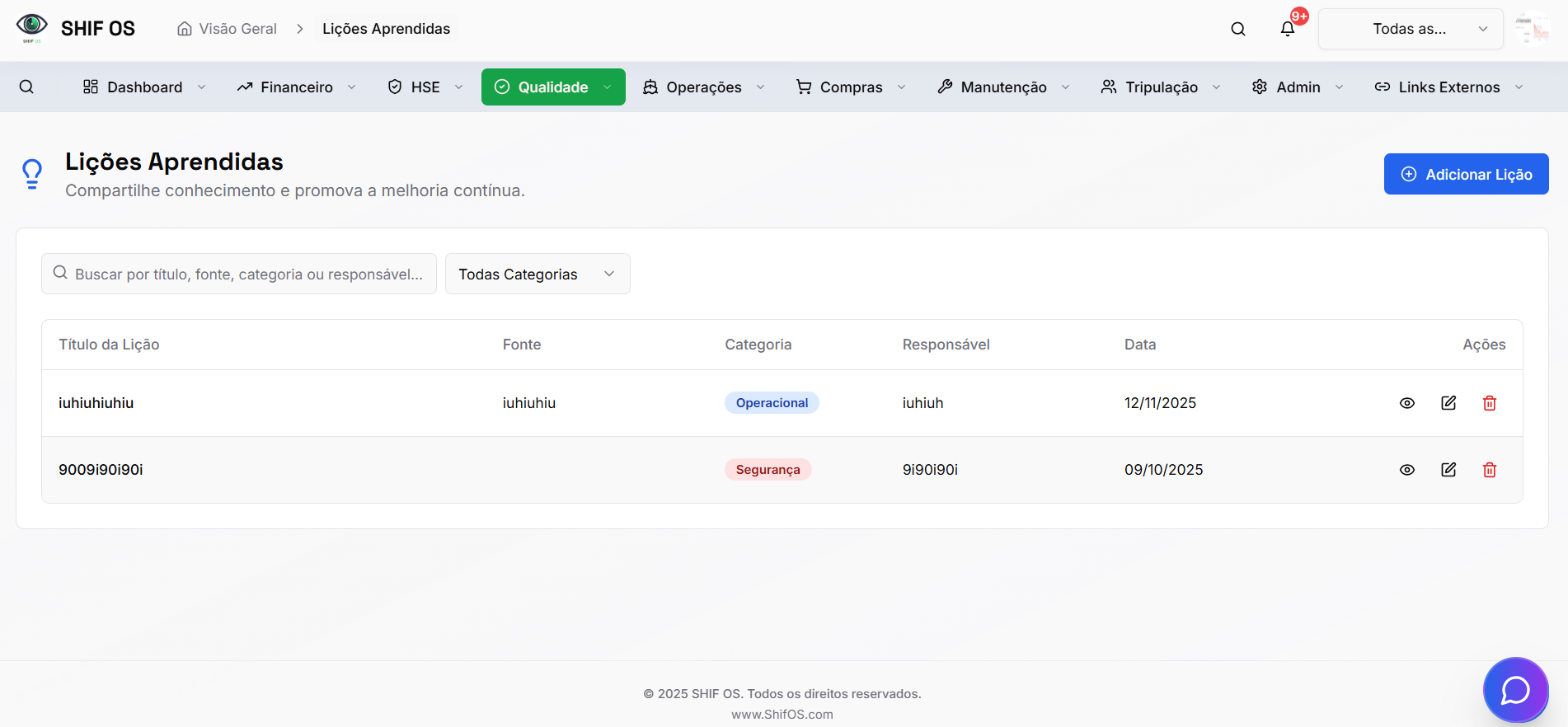Image resolution: width=1568 pixels, height=727 pixels.
Task: Click the Operacional category badge
Action: pos(772,403)
